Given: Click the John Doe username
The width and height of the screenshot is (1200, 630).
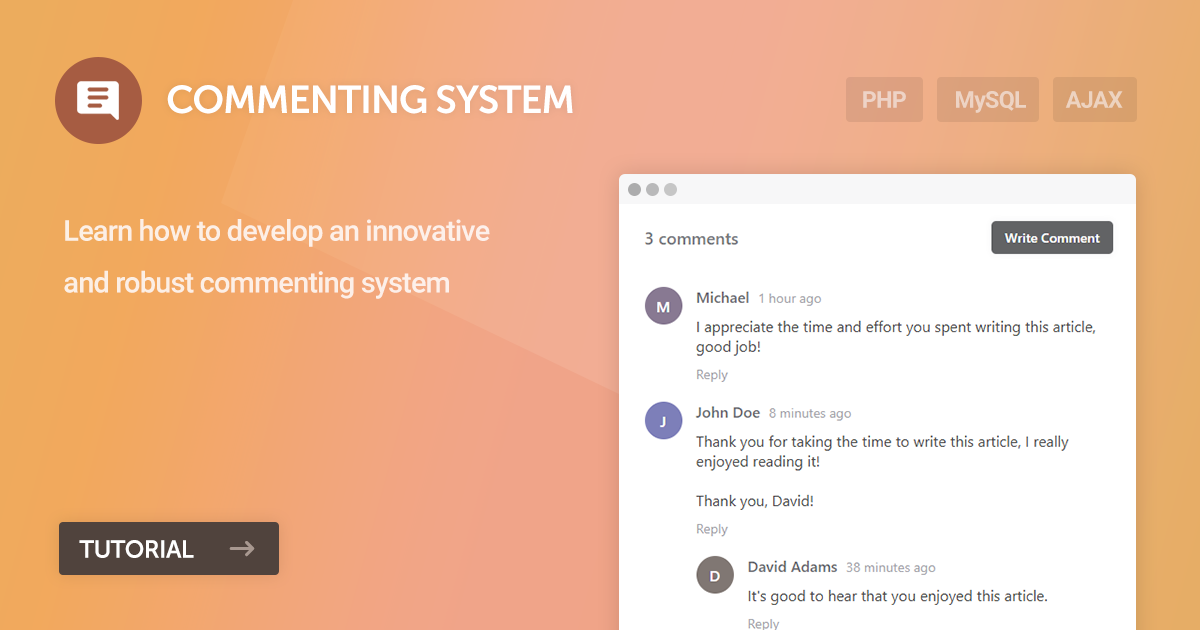Looking at the screenshot, I should pyautogui.click(x=728, y=413).
